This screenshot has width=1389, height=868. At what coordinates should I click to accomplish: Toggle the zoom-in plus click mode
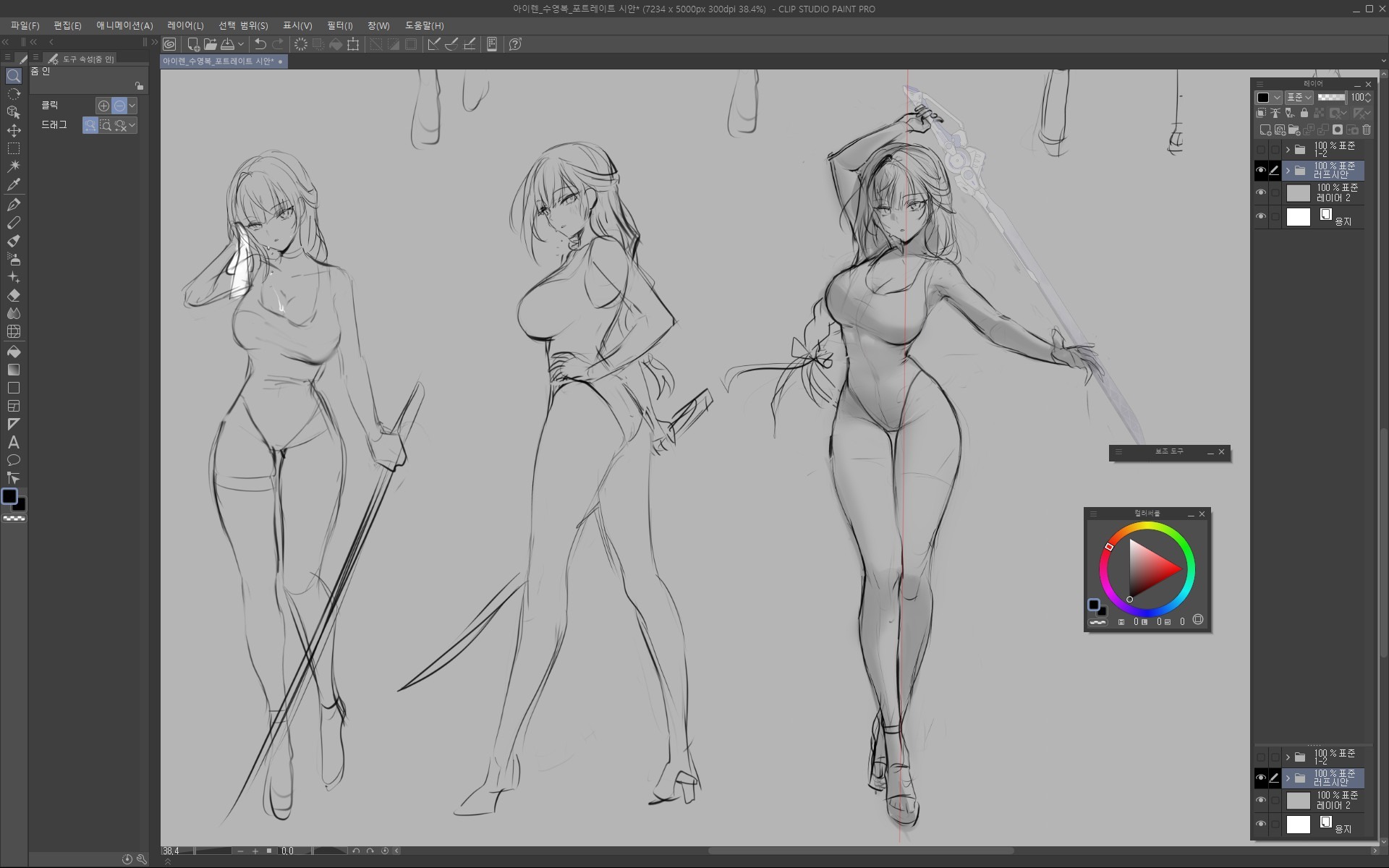pos(103,106)
